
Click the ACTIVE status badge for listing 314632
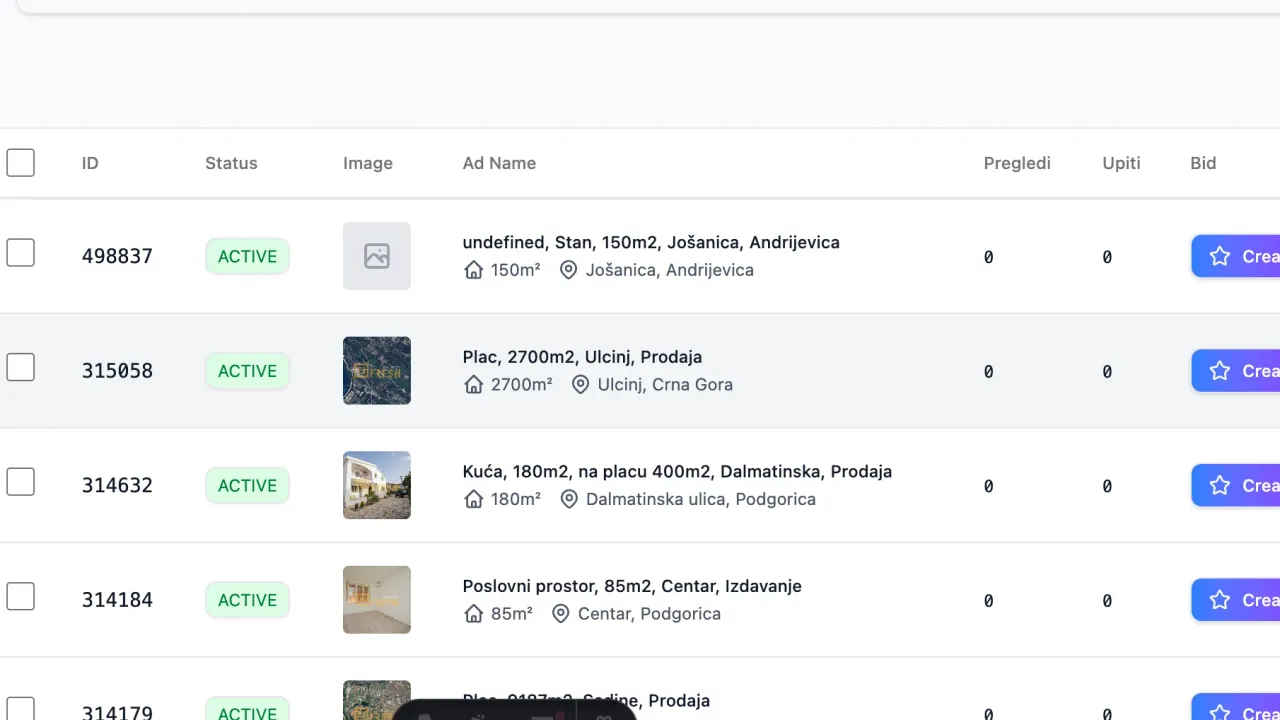click(247, 485)
